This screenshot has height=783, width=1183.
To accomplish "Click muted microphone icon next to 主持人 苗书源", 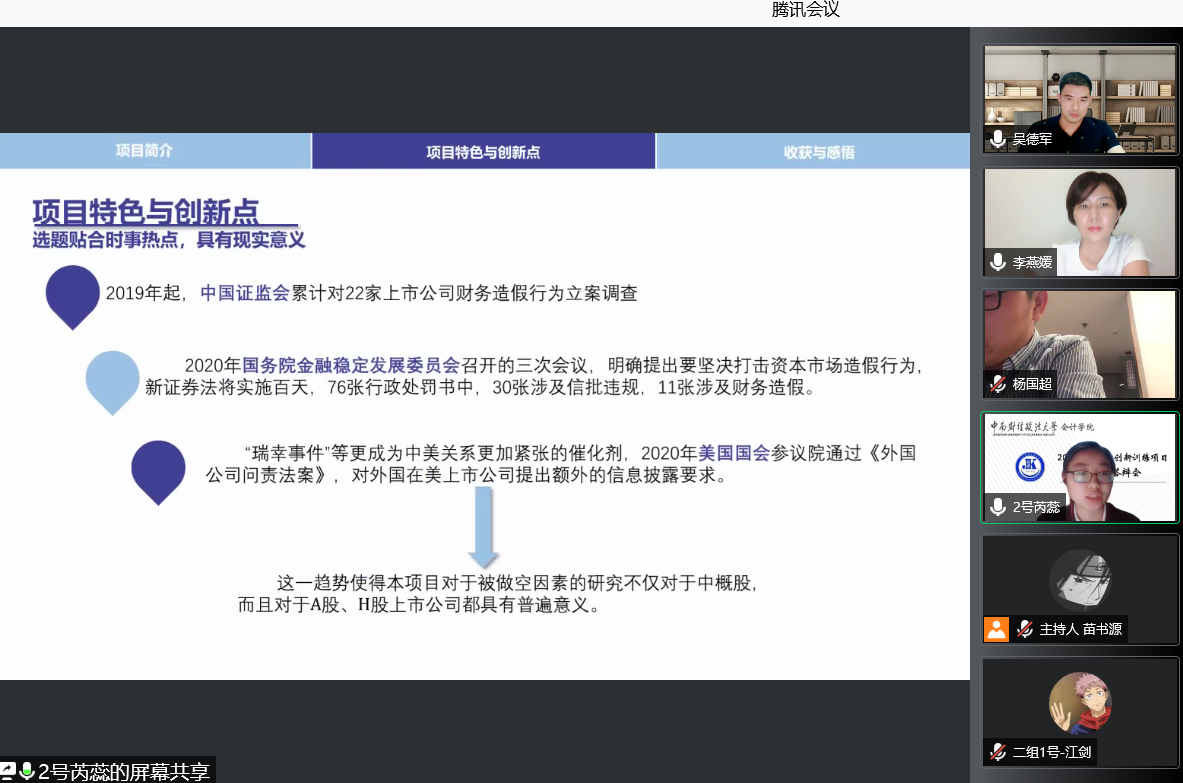I will (1025, 629).
